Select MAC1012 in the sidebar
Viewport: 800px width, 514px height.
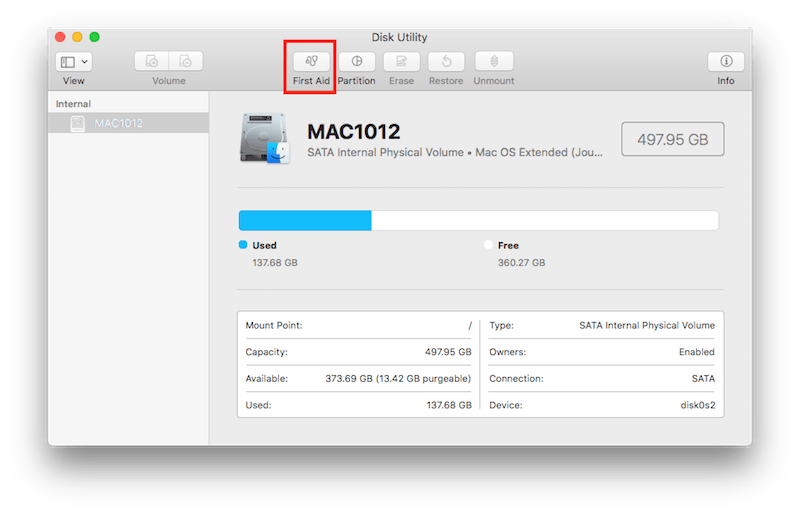[x=129, y=123]
